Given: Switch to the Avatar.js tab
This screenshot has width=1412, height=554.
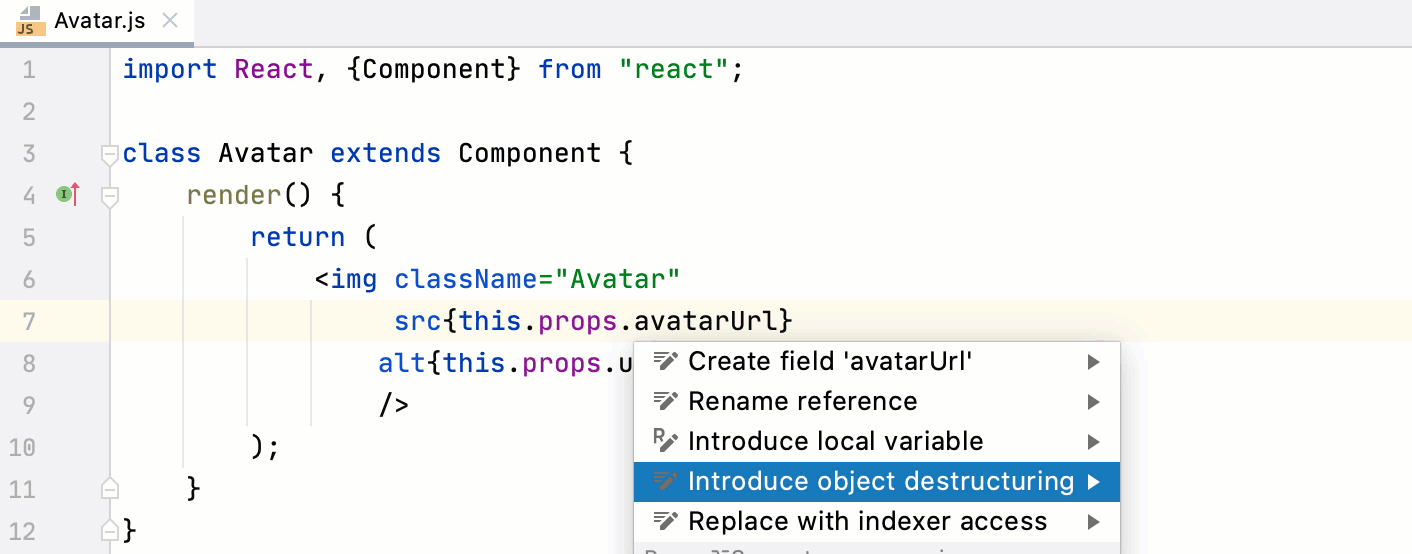Looking at the screenshot, I should [x=100, y=20].
